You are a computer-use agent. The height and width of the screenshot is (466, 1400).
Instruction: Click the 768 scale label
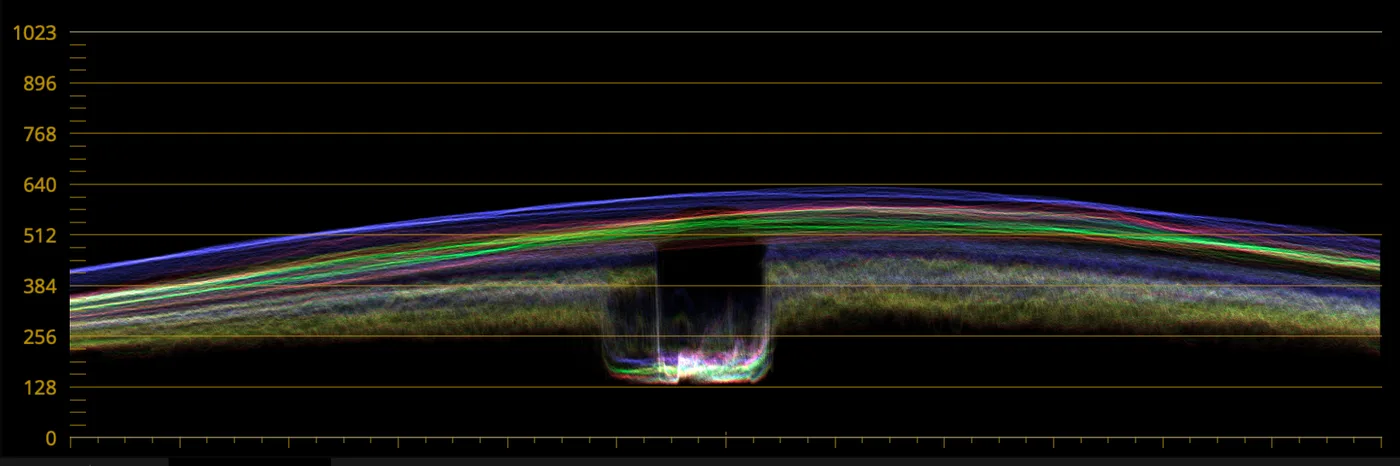pos(39,134)
